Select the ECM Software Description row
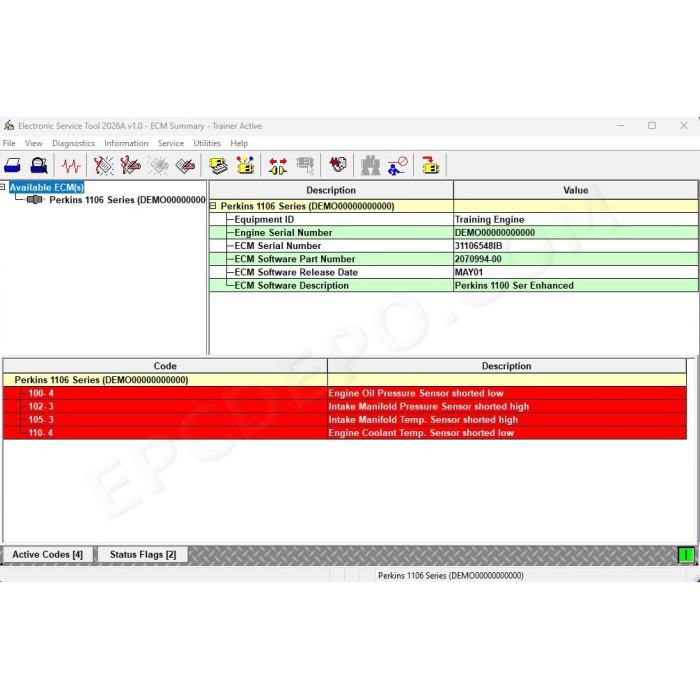The height and width of the screenshot is (700, 700). click(x=454, y=285)
